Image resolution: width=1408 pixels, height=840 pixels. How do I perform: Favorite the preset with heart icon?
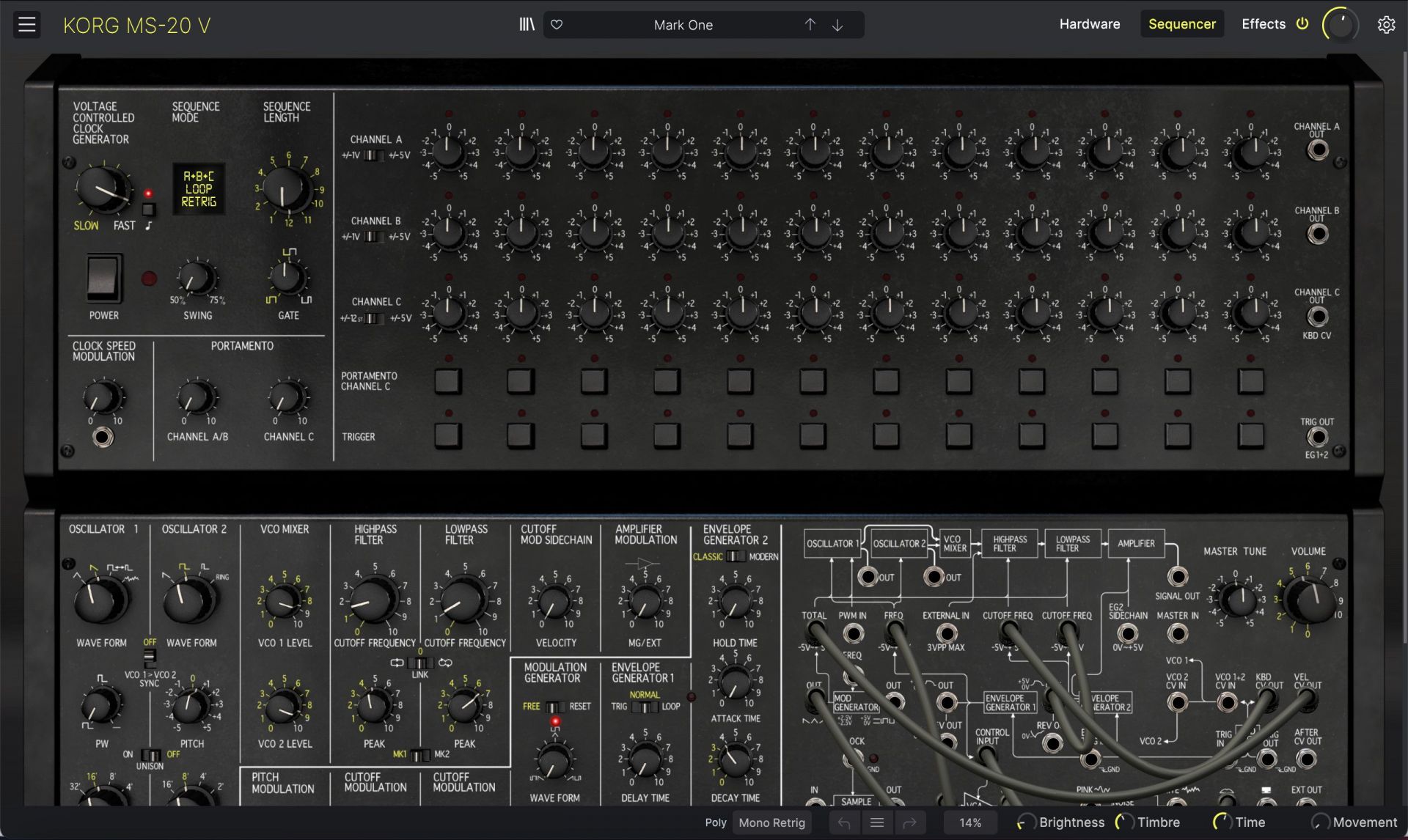[x=557, y=24]
